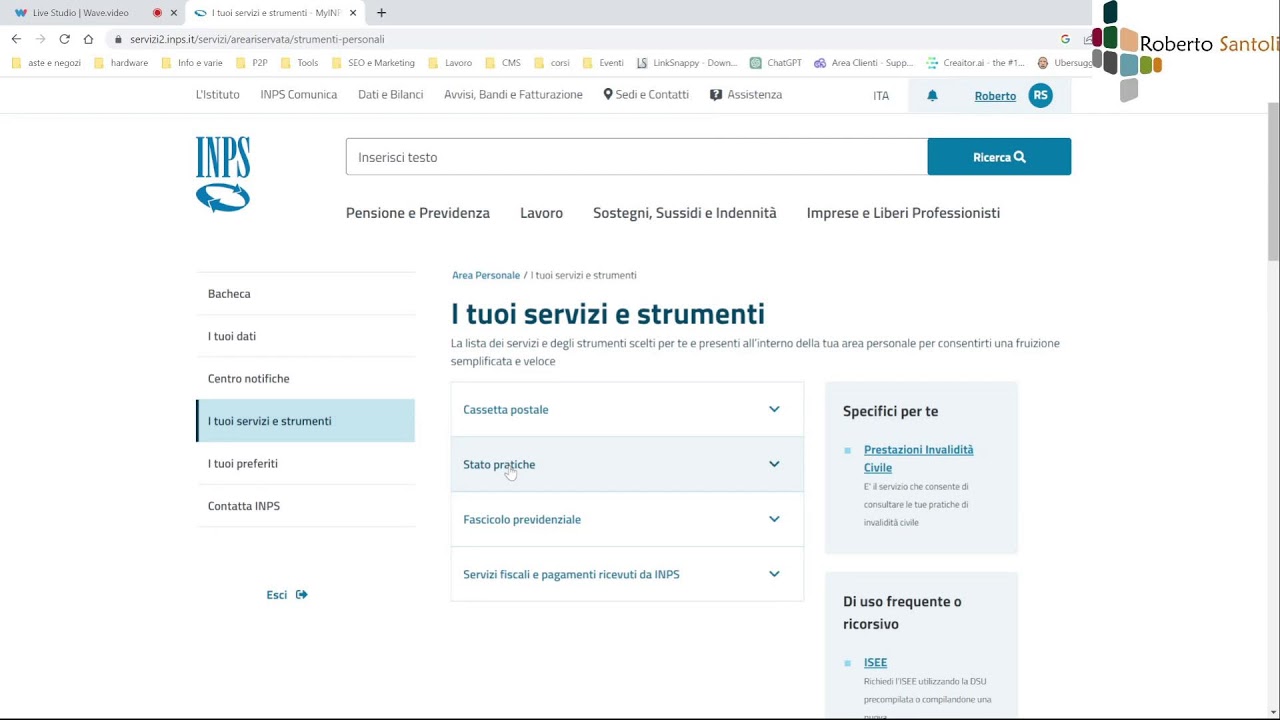The width and height of the screenshot is (1280, 720).
Task: Open the Area Clienti bookmark
Action: (x=864, y=62)
